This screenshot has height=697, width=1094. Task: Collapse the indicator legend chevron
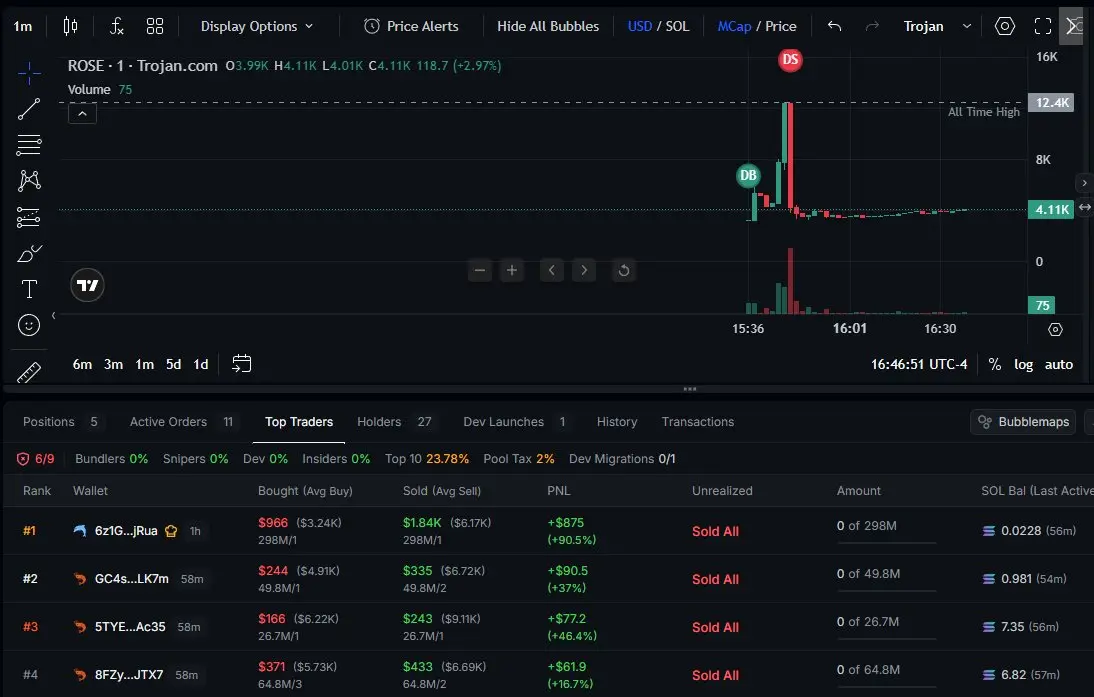(82, 113)
